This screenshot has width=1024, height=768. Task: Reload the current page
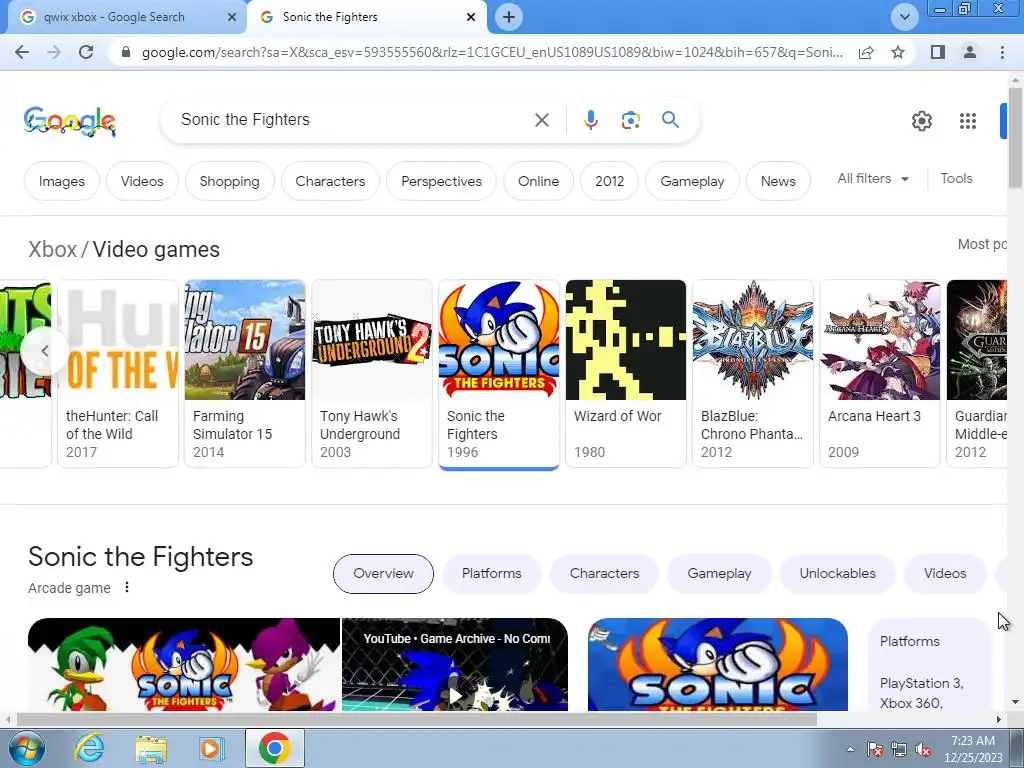pyautogui.click(x=86, y=52)
